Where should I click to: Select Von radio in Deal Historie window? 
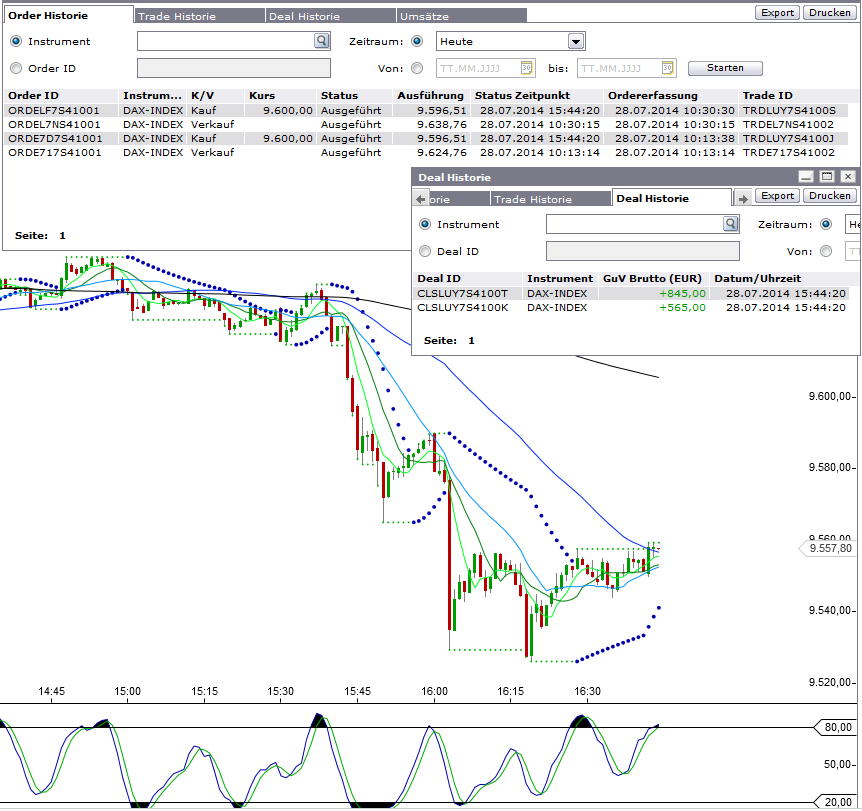[826, 251]
